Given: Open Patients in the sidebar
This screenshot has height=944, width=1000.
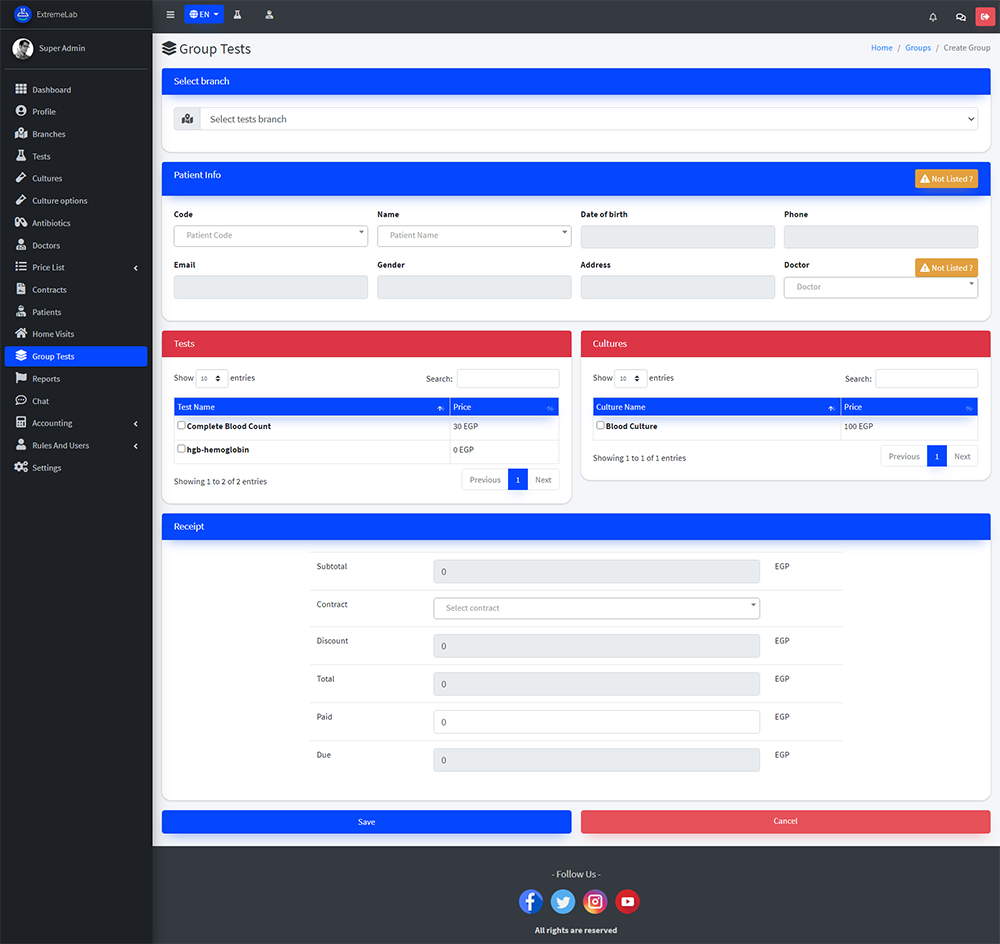Looking at the screenshot, I should tap(46, 312).
